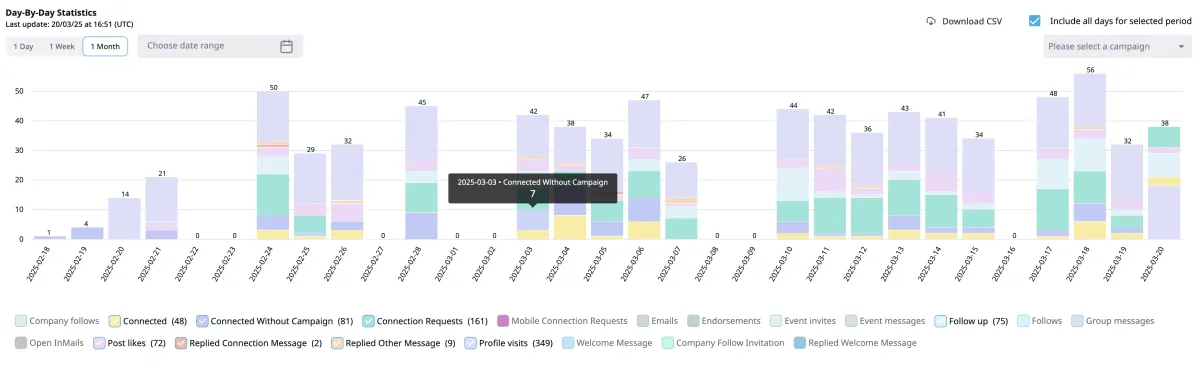Select the 1 Month tab
The image size is (1200, 374).
[x=105, y=46]
